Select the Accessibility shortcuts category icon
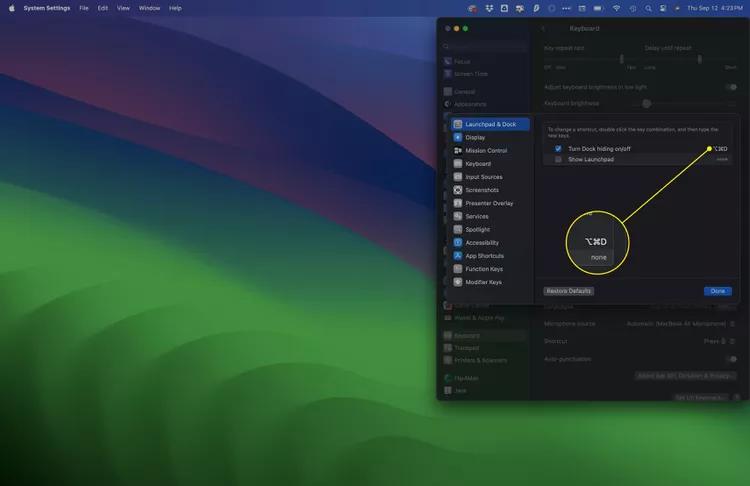750x486 pixels. 458,243
